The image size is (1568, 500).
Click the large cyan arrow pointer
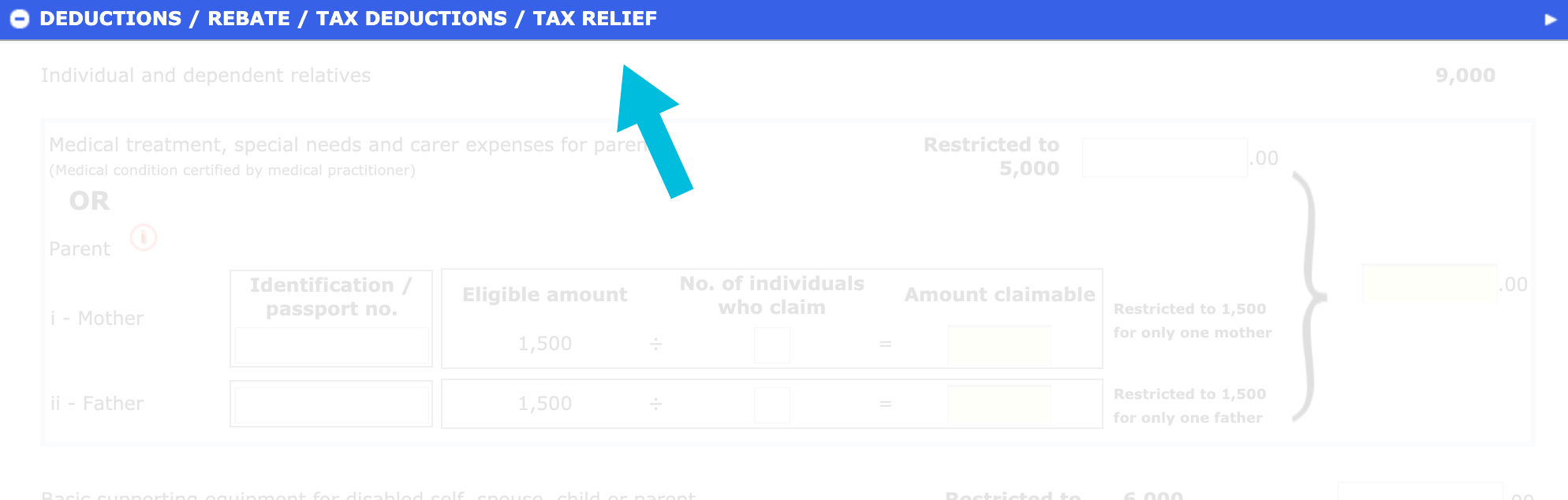[655, 132]
